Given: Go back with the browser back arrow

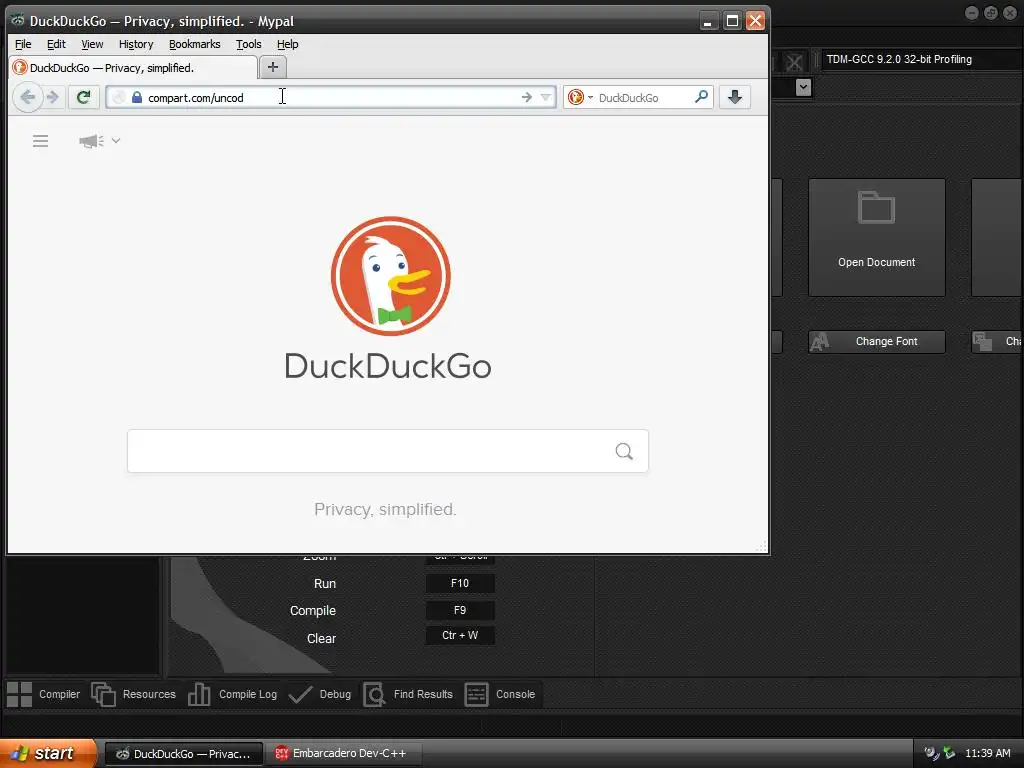Looking at the screenshot, I should (27, 97).
